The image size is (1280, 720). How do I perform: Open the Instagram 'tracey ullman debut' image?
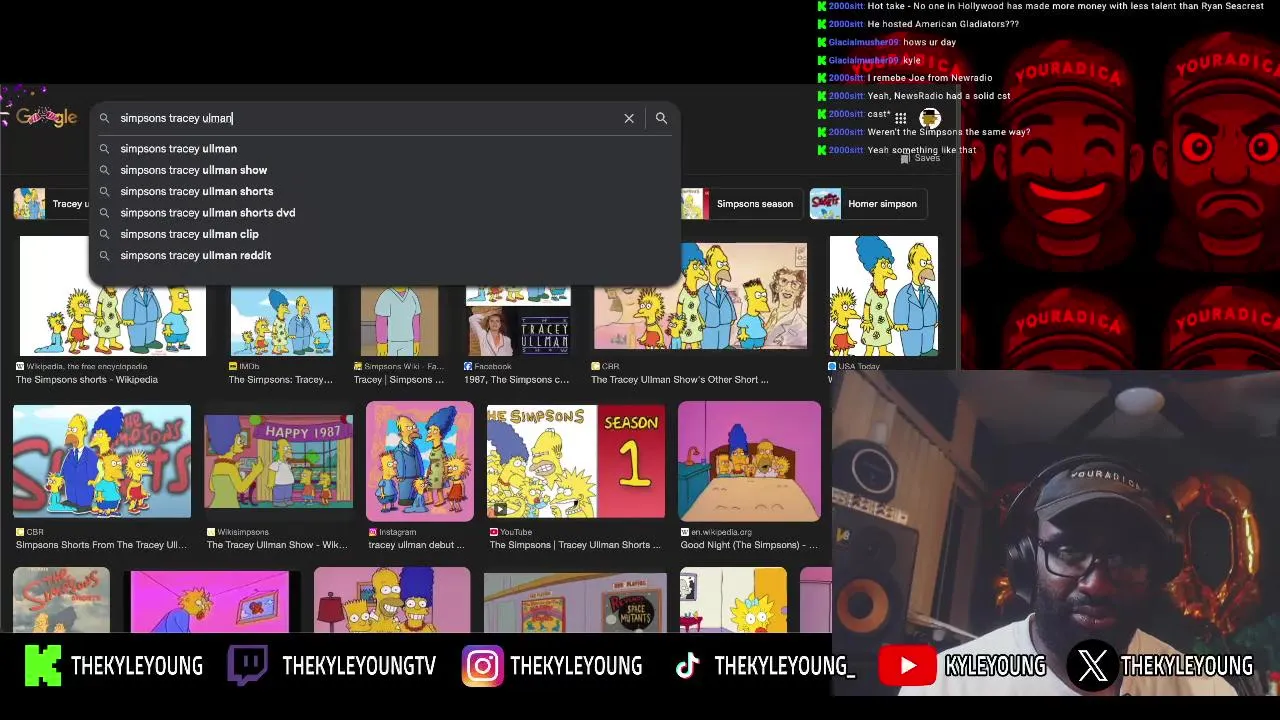click(420, 461)
